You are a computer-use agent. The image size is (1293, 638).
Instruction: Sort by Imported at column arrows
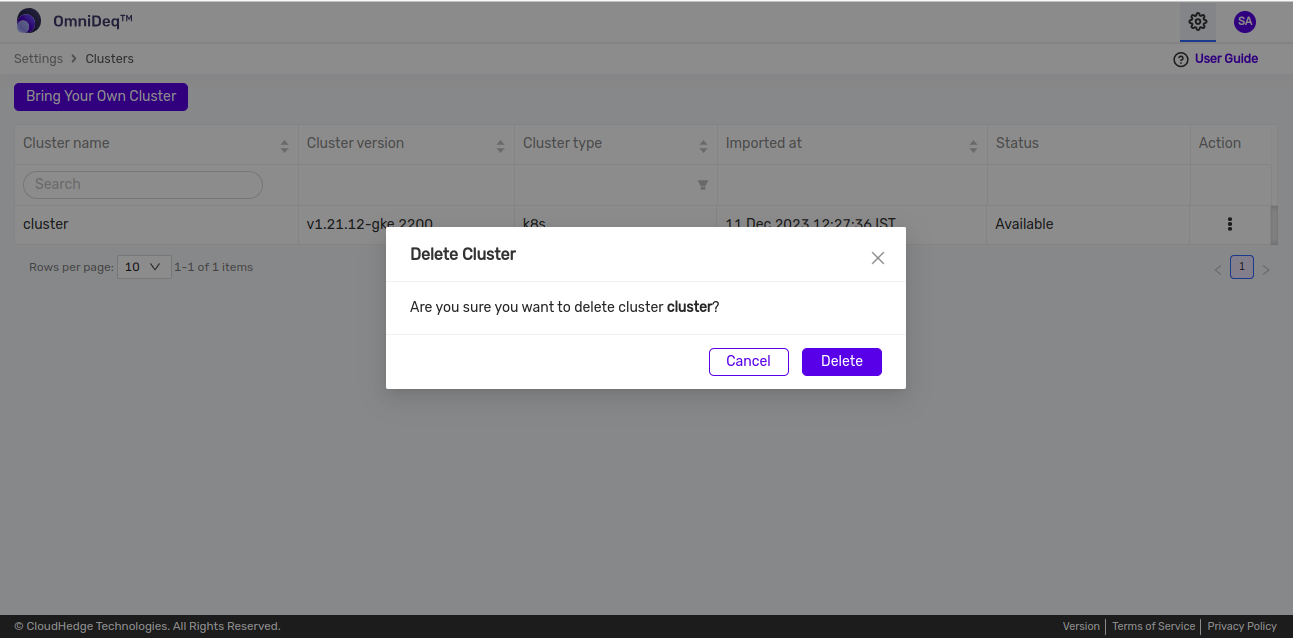973,147
